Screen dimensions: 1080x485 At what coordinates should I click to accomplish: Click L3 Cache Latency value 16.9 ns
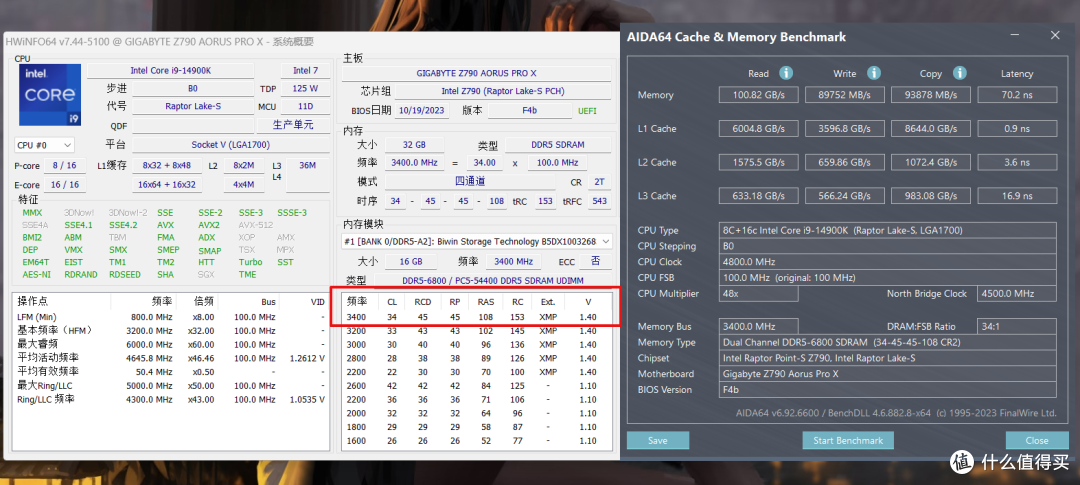[x=1017, y=196]
